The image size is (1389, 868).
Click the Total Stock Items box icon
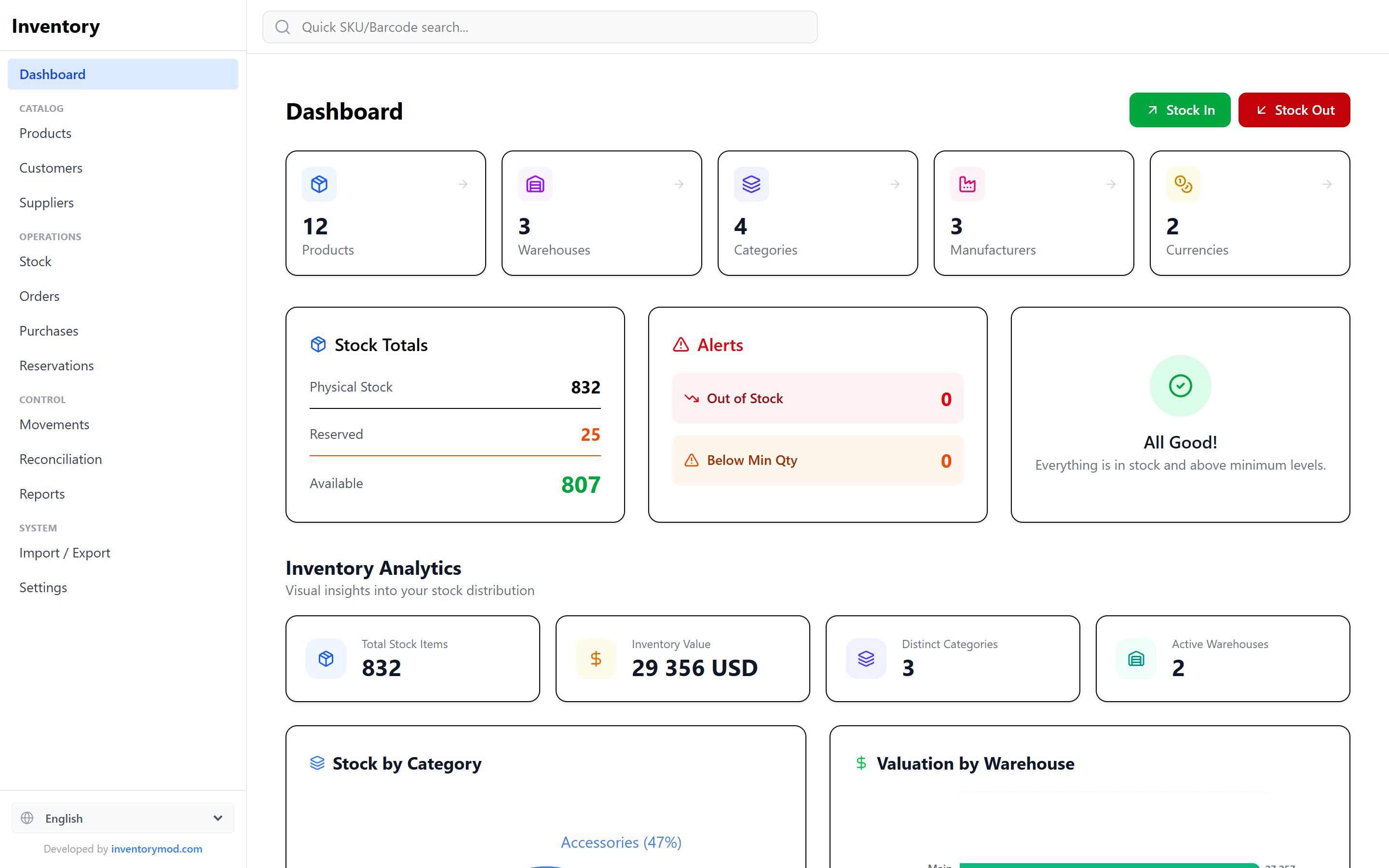click(326, 658)
